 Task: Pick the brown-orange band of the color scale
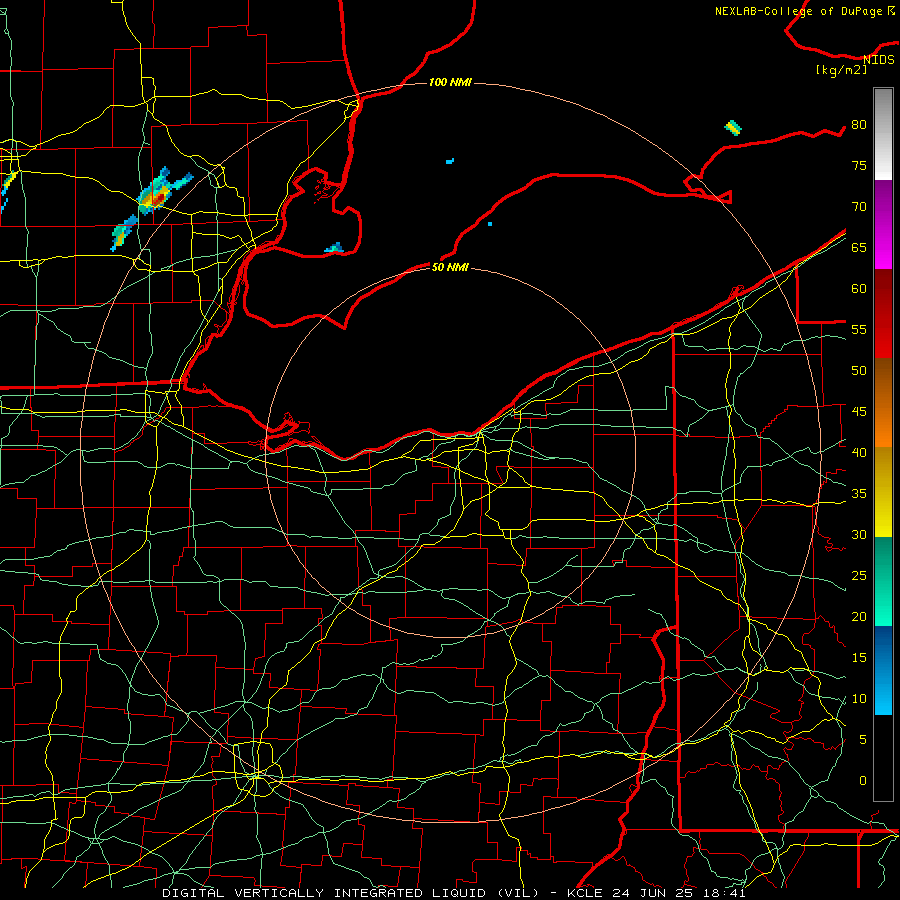(883, 402)
